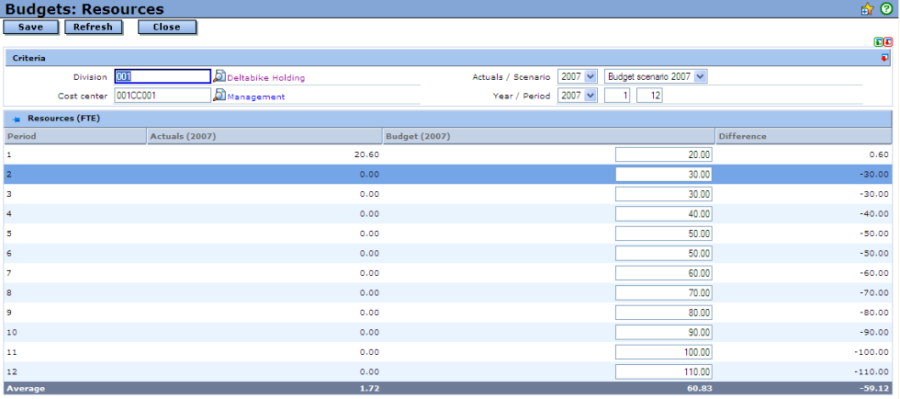Image resolution: width=900 pixels, height=399 pixels.
Task: Click the Save button
Action: tap(30, 27)
